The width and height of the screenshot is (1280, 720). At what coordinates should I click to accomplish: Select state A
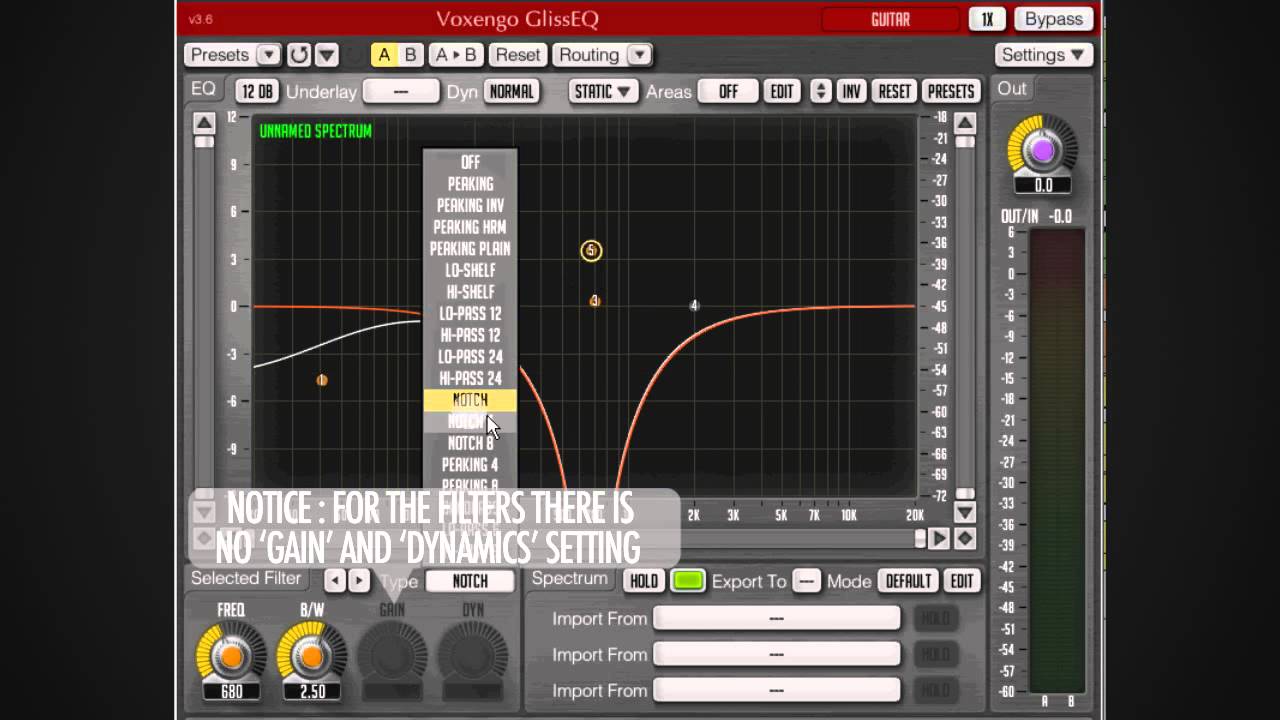(x=383, y=55)
